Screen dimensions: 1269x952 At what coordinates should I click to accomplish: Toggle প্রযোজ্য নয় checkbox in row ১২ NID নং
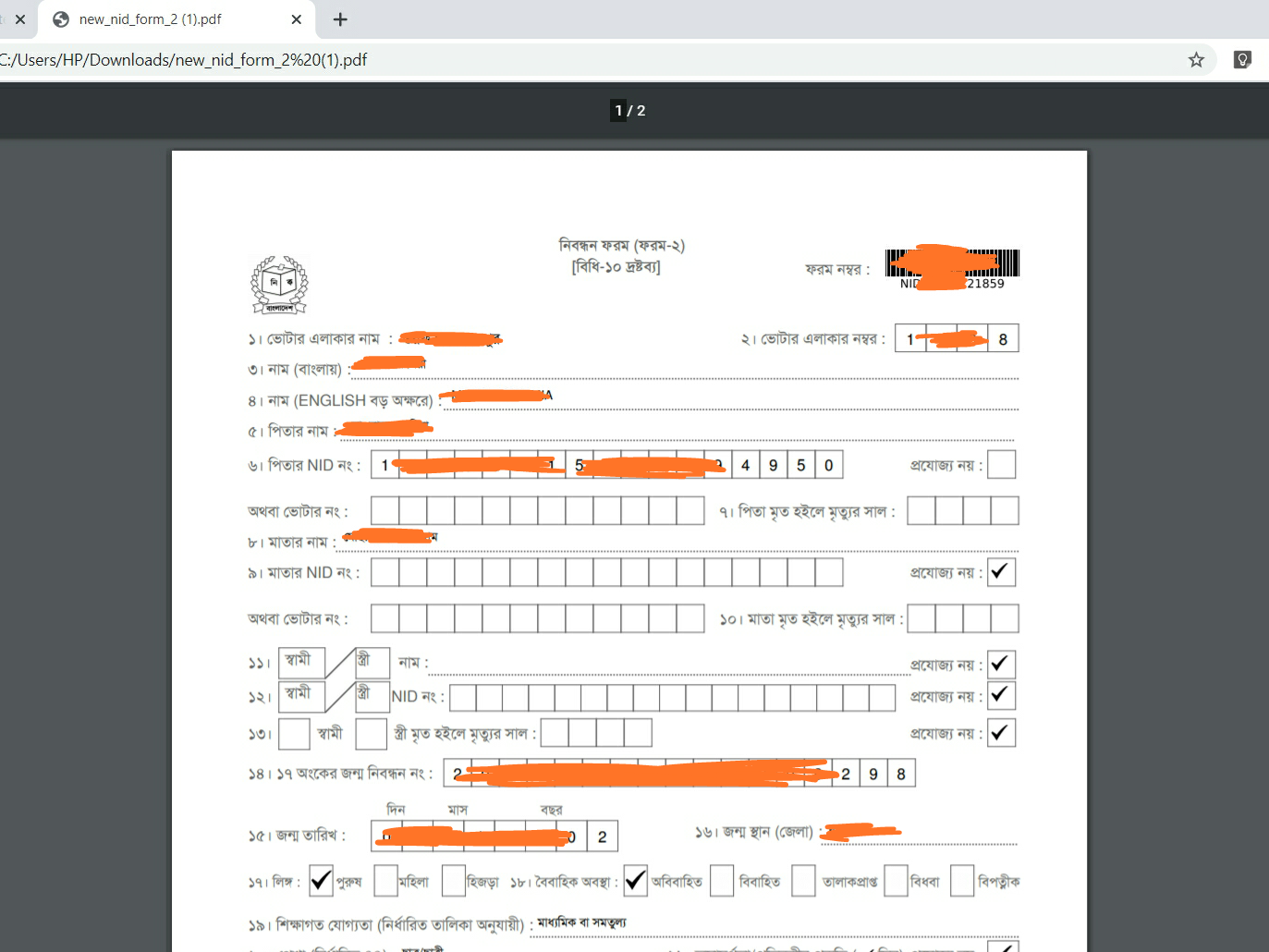1002,695
